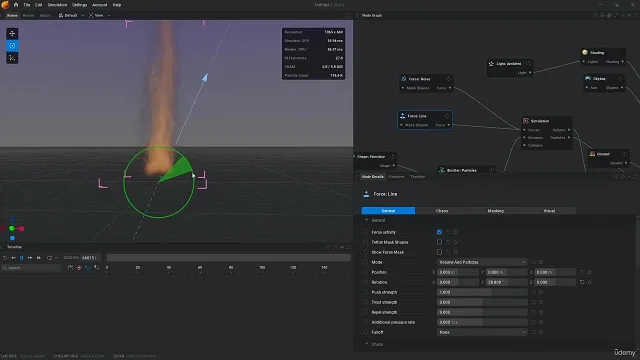Click the Home icon in menu bar

point(16,5)
